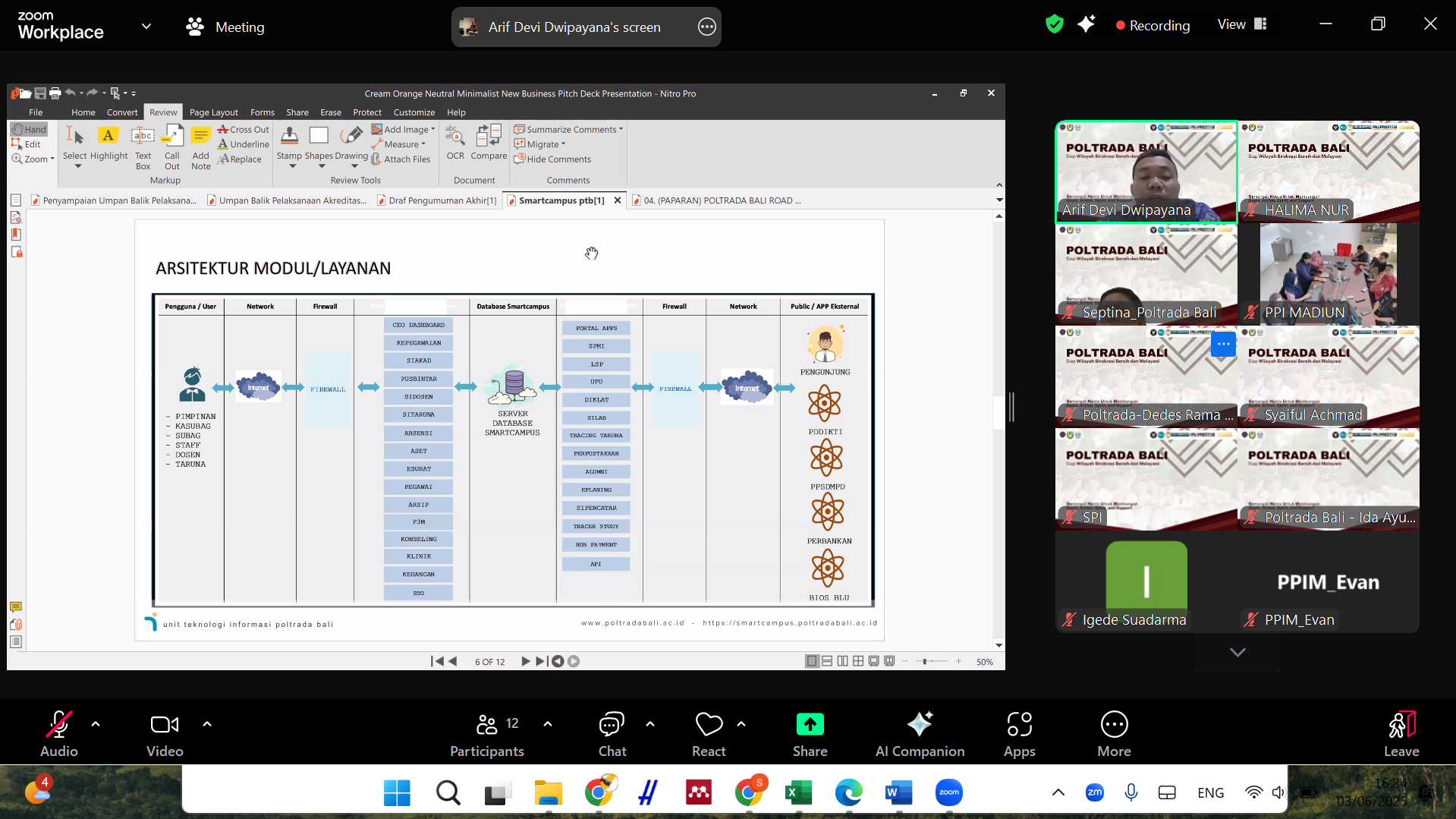Open the React emoji menu
Viewport: 1456px width, 819px height.
pyautogui.click(x=709, y=733)
